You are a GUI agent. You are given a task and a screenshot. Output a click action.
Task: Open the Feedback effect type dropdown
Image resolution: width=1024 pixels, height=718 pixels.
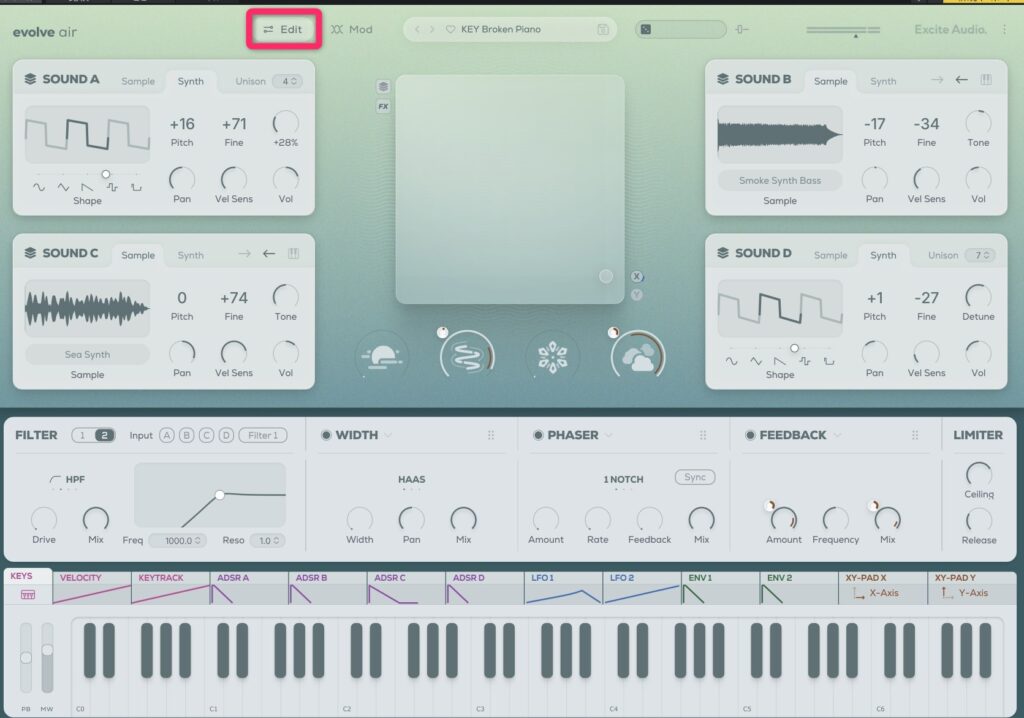837,435
